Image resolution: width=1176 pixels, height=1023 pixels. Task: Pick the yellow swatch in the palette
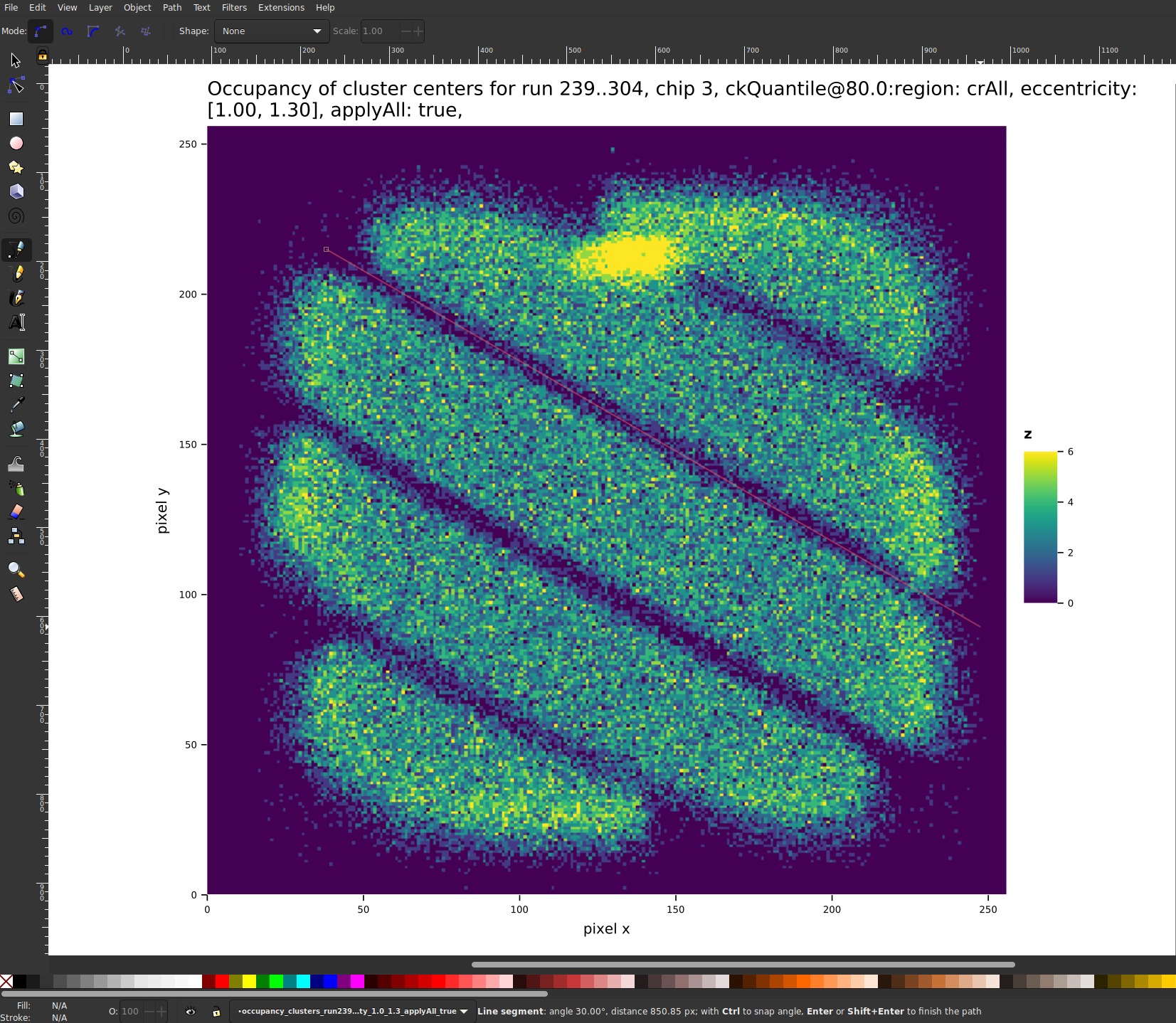click(249, 982)
